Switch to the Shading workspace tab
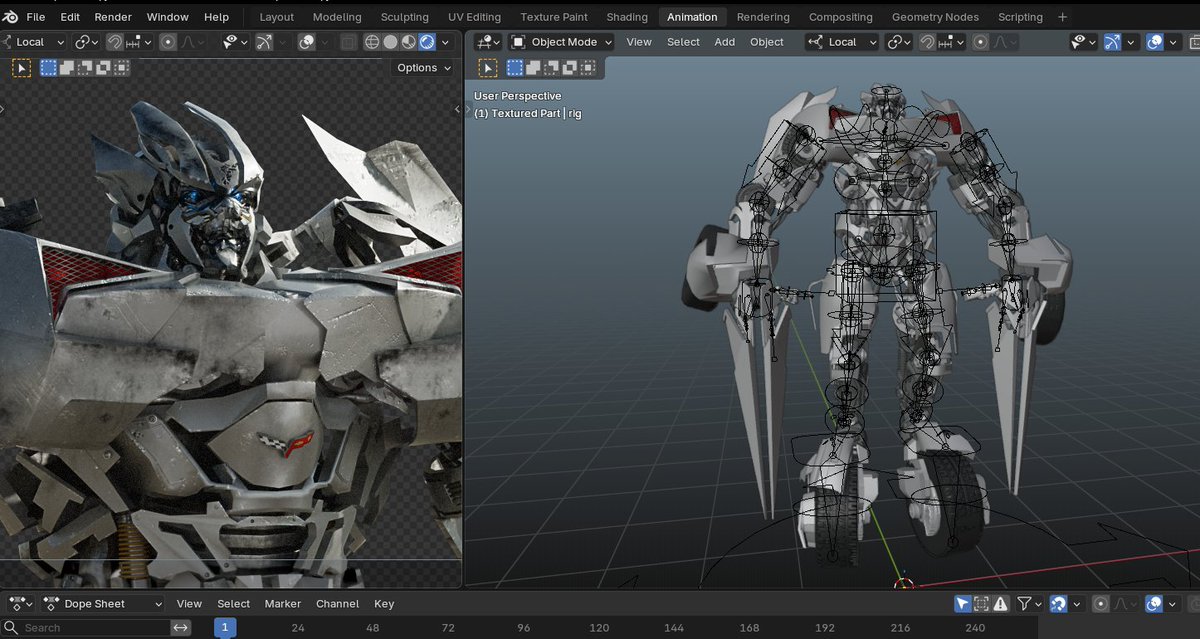The image size is (1200, 639). point(627,16)
